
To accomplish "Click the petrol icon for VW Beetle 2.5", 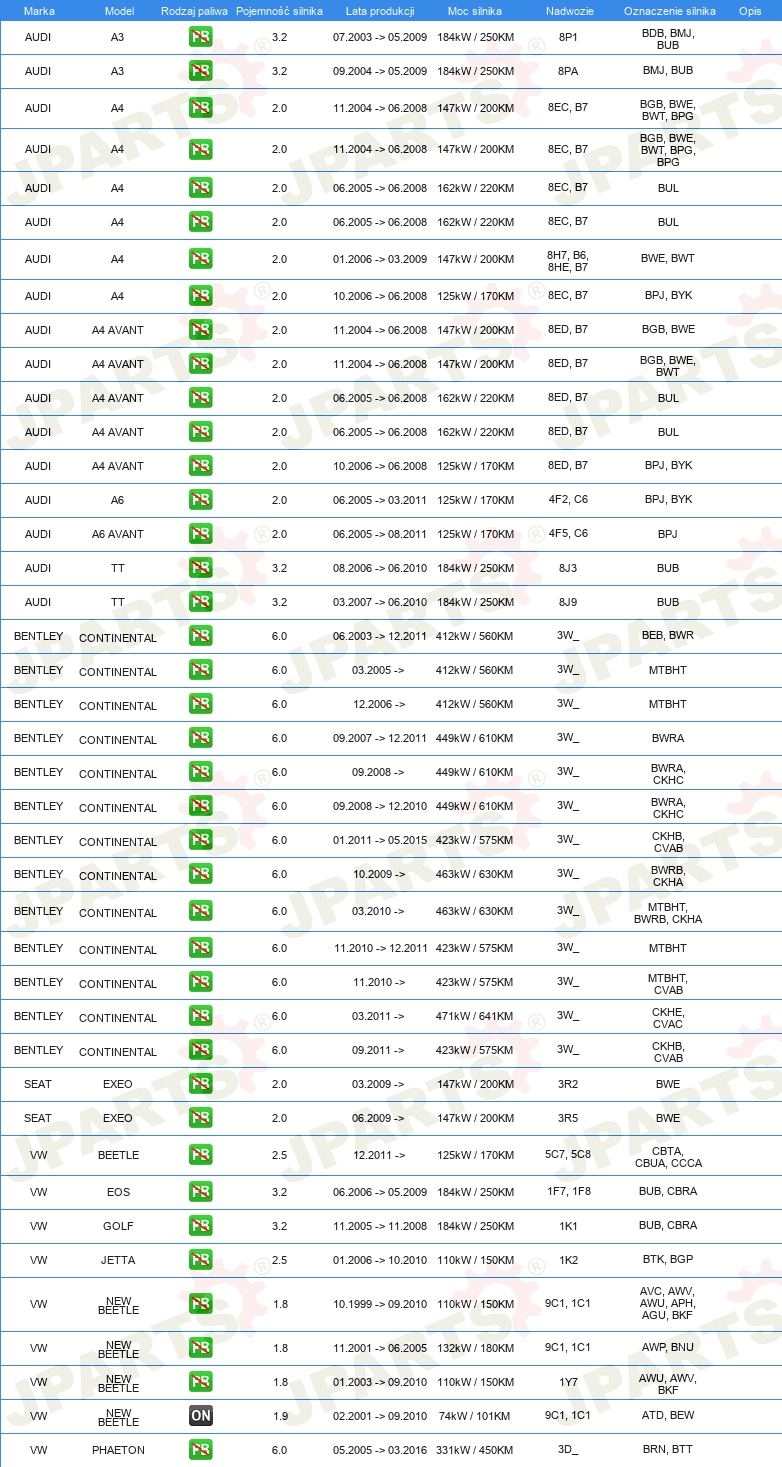I will pos(200,1155).
